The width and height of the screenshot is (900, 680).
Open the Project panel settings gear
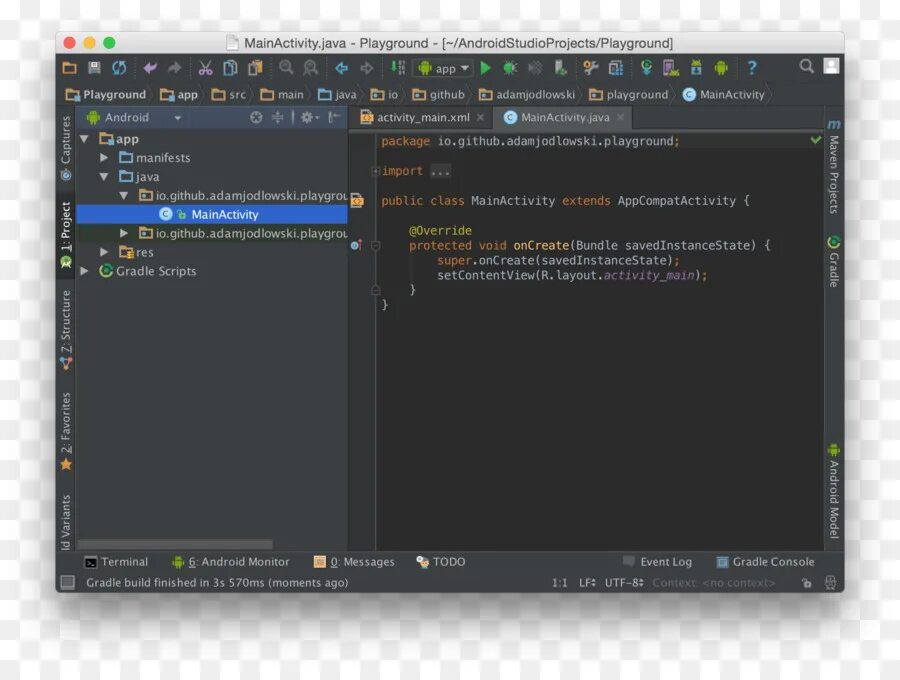pyautogui.click(x=309, y=118)
